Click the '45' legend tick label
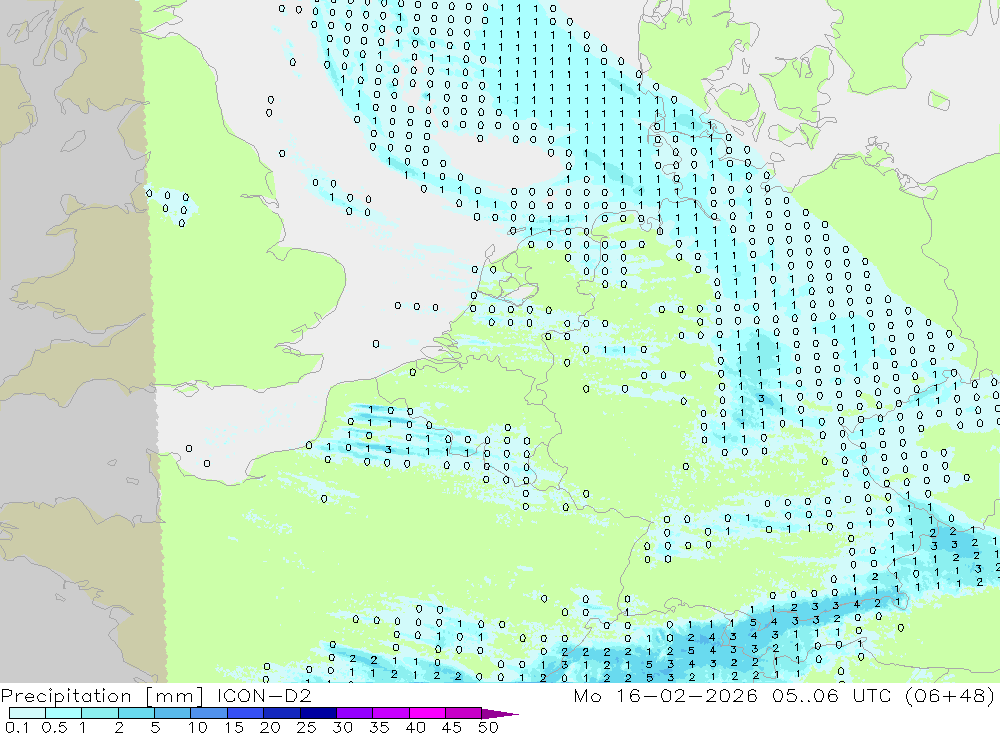Screen dimensions: 1000x733 click(452, 727)
